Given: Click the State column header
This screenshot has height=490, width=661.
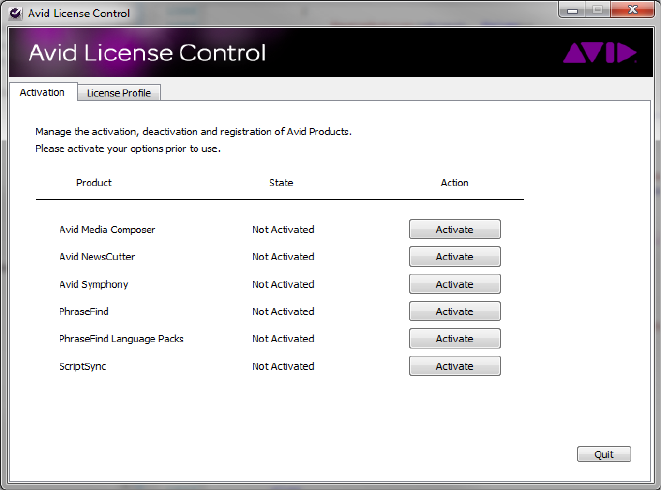Looking at the screenshot, I should coord(281,183).
